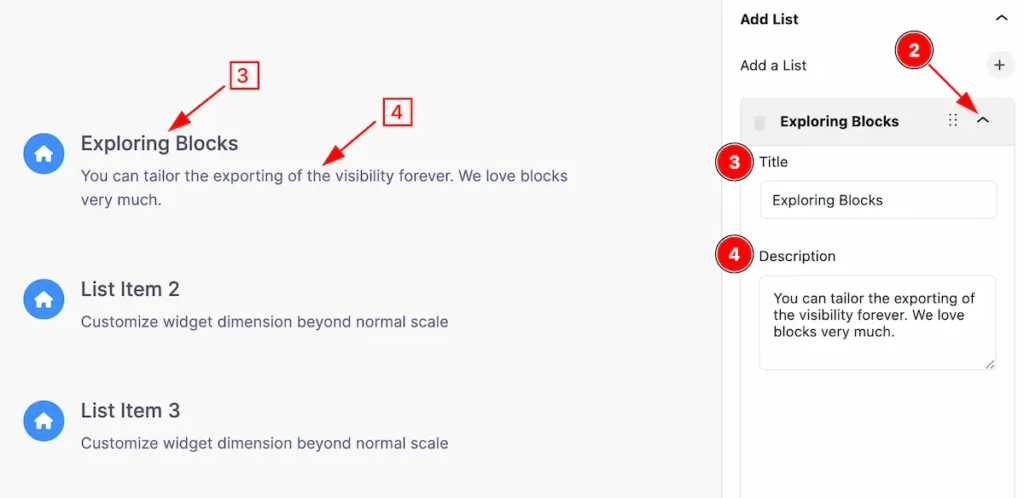This screenshot has height=498, width=1024.
Task: Click the Exploring Blocks description paragraph in preview
Action: [x=324, y=188]
